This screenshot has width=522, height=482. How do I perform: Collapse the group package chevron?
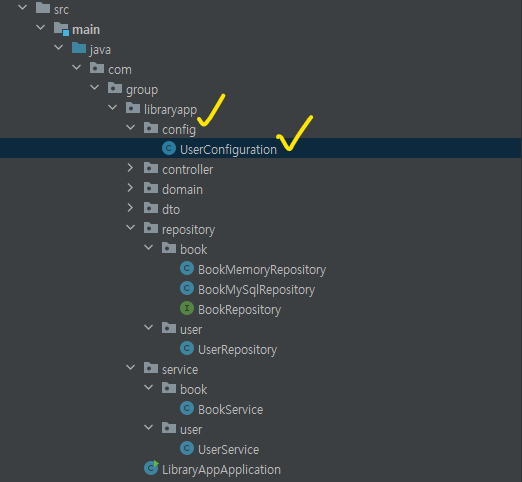click(95, 87)
